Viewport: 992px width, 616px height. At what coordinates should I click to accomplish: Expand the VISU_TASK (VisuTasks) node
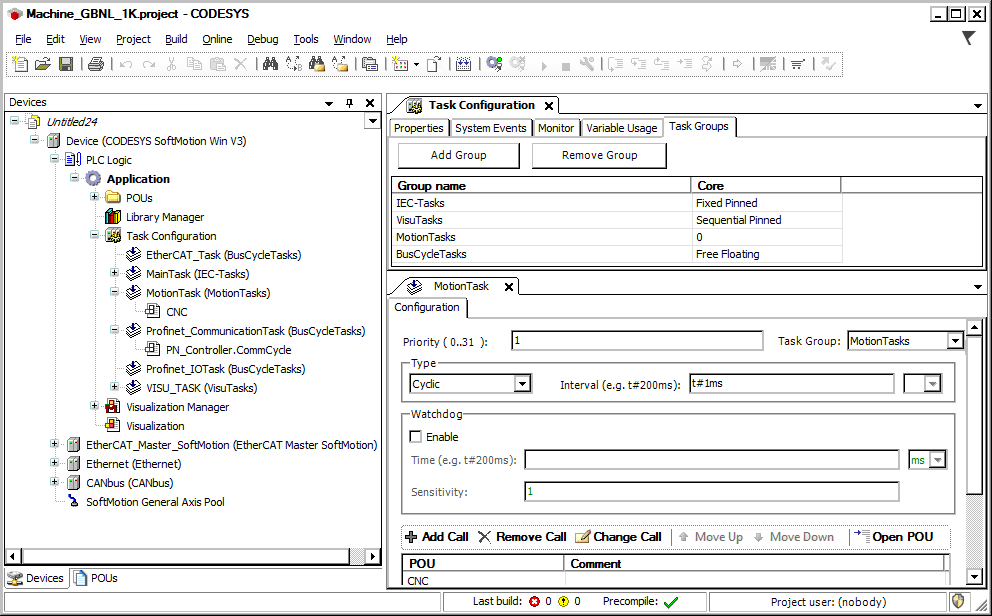click(114, 387)
